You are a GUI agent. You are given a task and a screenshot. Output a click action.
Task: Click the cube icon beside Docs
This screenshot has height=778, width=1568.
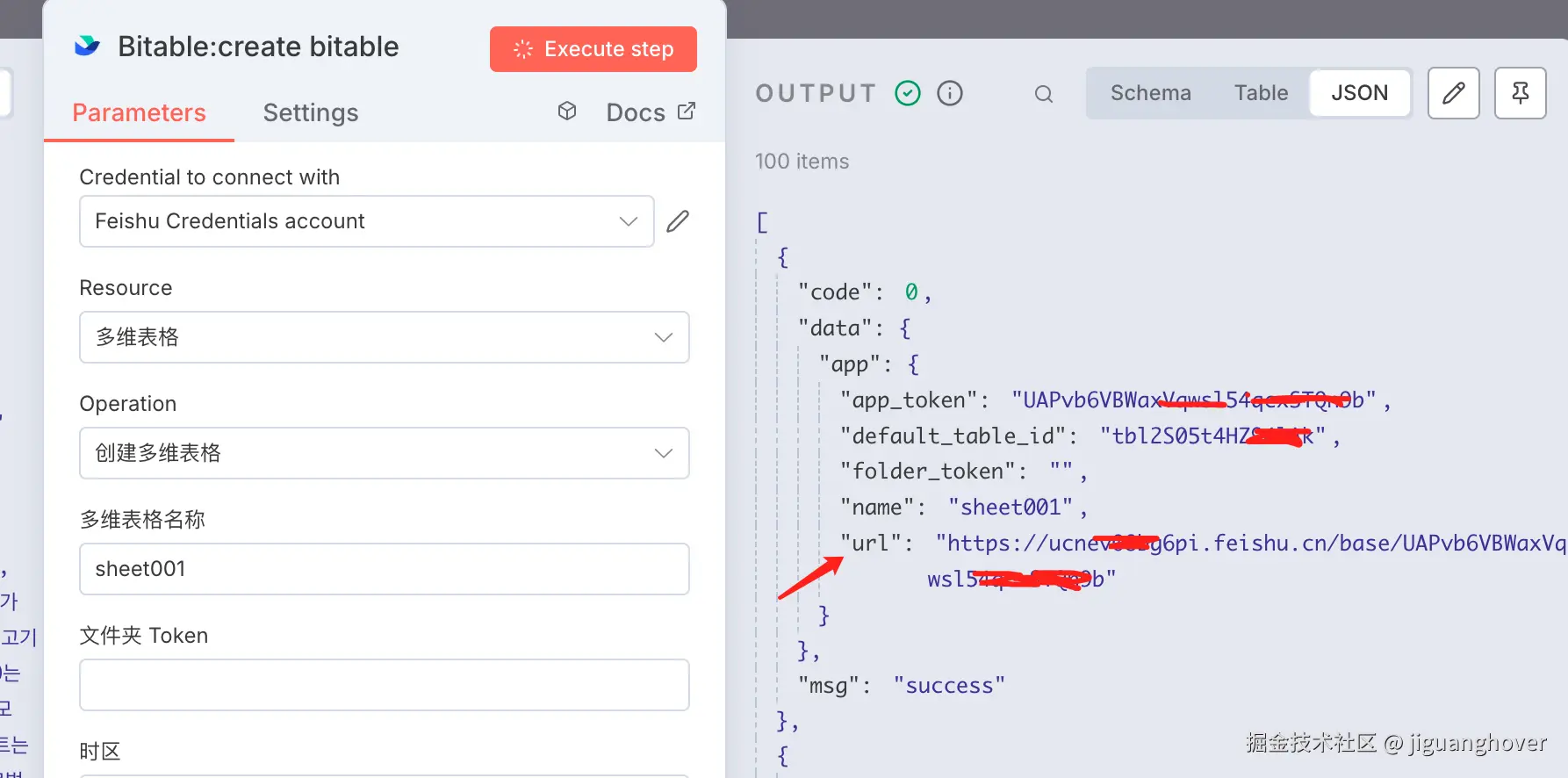567,111
